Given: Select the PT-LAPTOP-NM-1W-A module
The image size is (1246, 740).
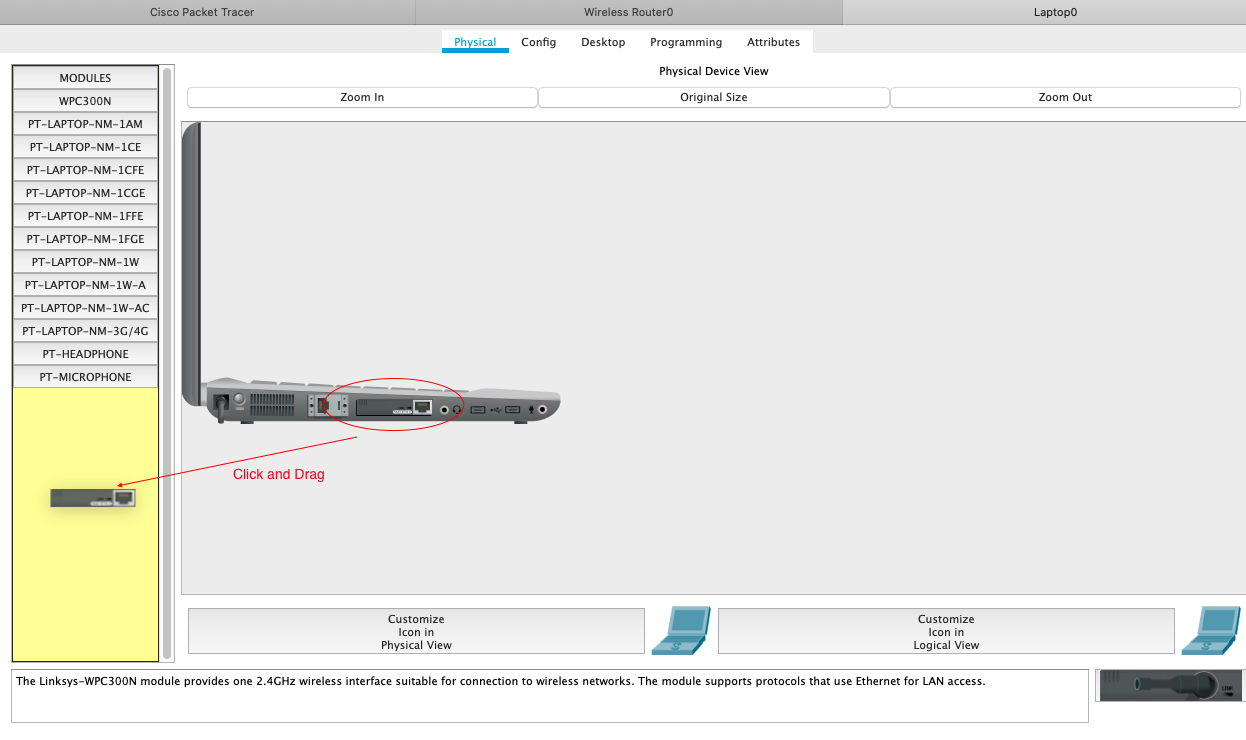Looking at the screenshot, I should (85, 285).
